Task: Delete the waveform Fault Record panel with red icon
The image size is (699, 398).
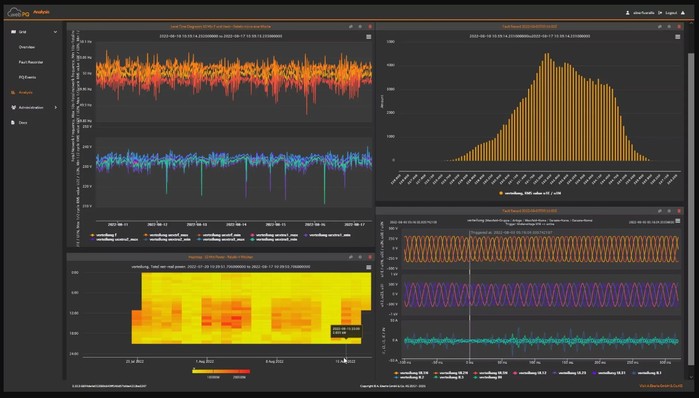Action: point(679,211)
